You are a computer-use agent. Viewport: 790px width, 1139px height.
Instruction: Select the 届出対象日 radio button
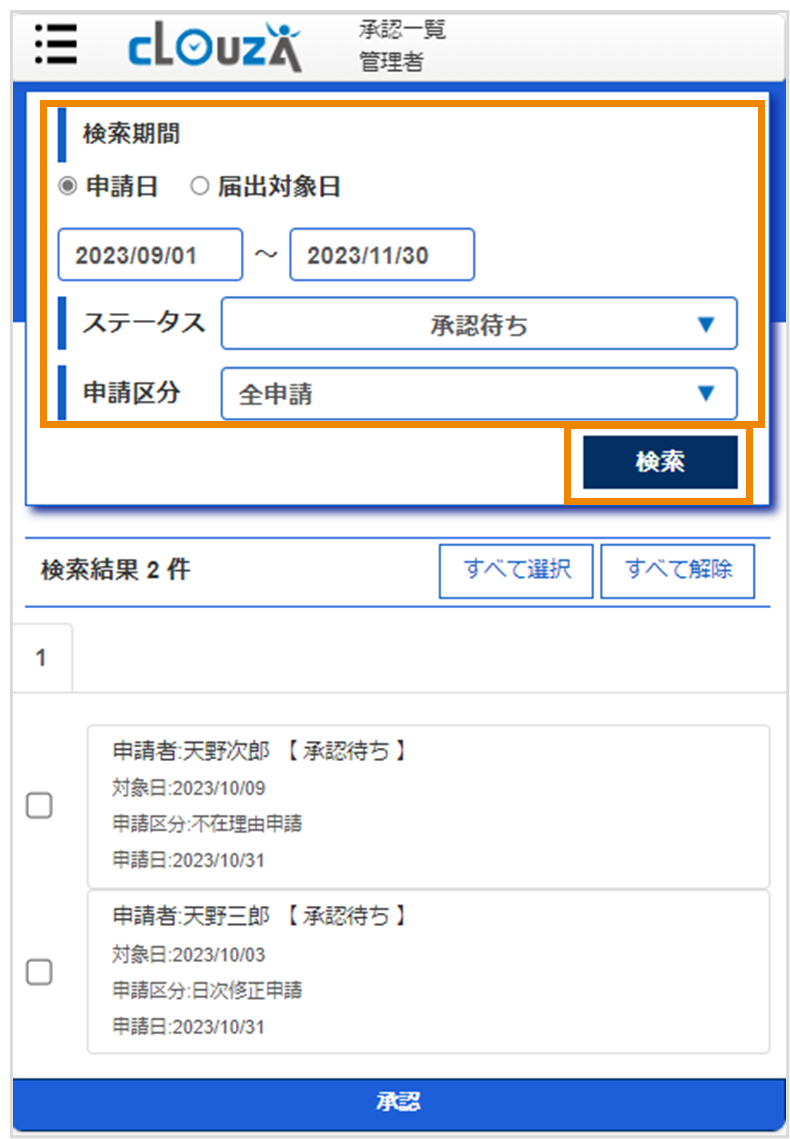200,186
